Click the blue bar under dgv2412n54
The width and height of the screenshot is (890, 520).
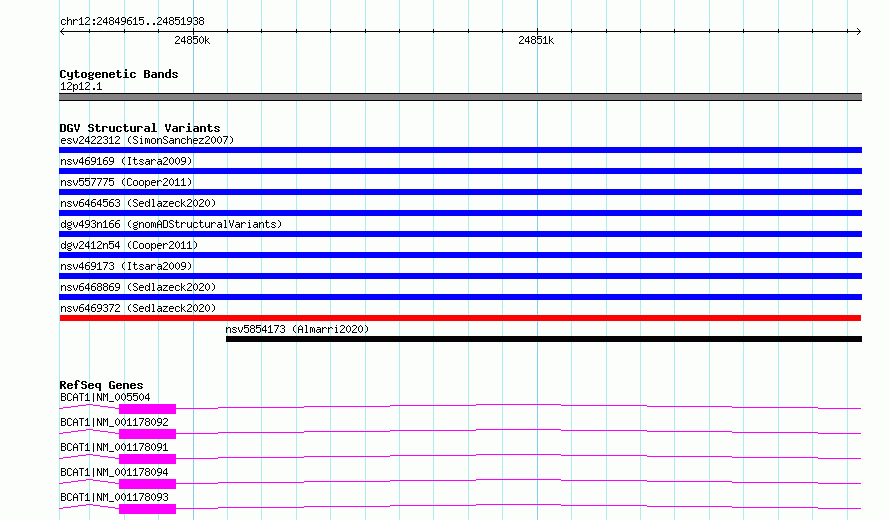point(460,255)
